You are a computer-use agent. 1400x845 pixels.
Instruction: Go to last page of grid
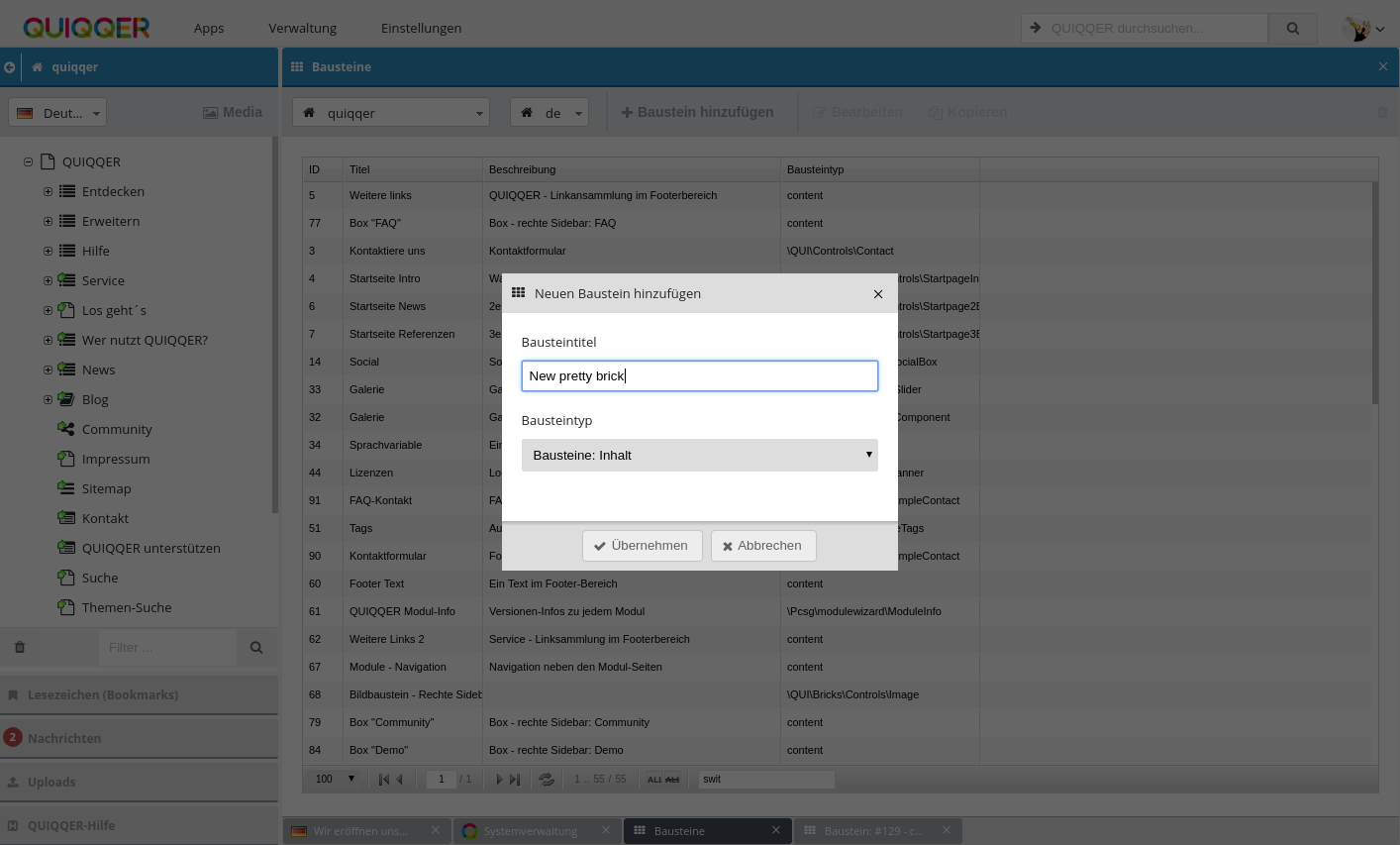[515, 780]
